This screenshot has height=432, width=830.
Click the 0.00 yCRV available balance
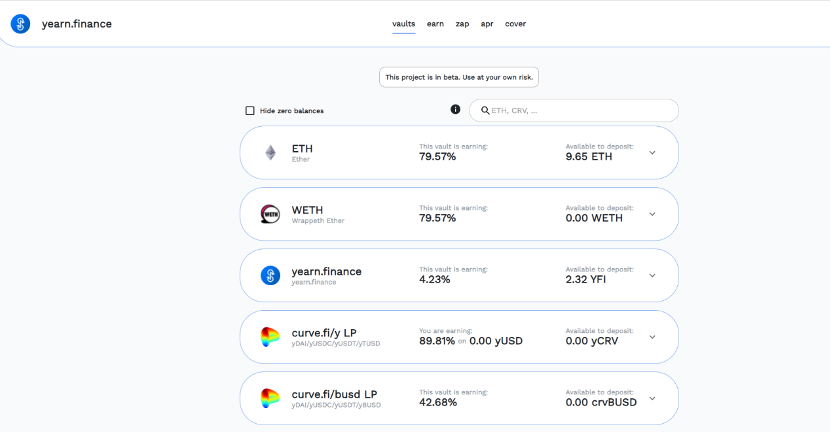pos(592,341)
